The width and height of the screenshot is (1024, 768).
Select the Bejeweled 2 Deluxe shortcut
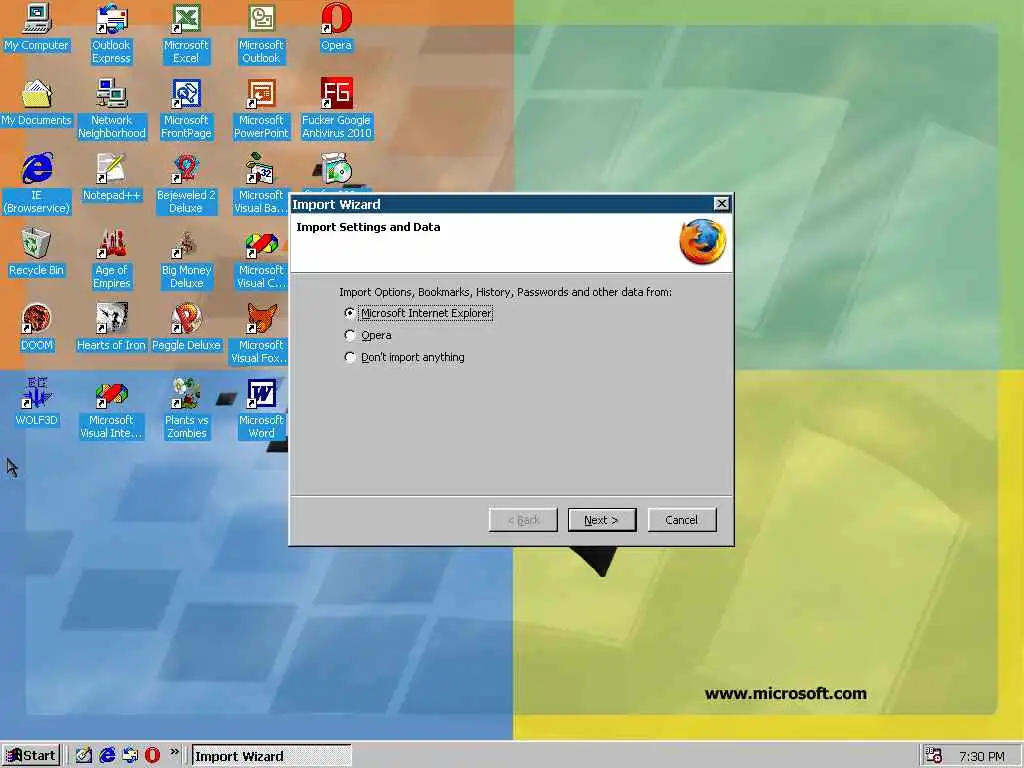186,184
